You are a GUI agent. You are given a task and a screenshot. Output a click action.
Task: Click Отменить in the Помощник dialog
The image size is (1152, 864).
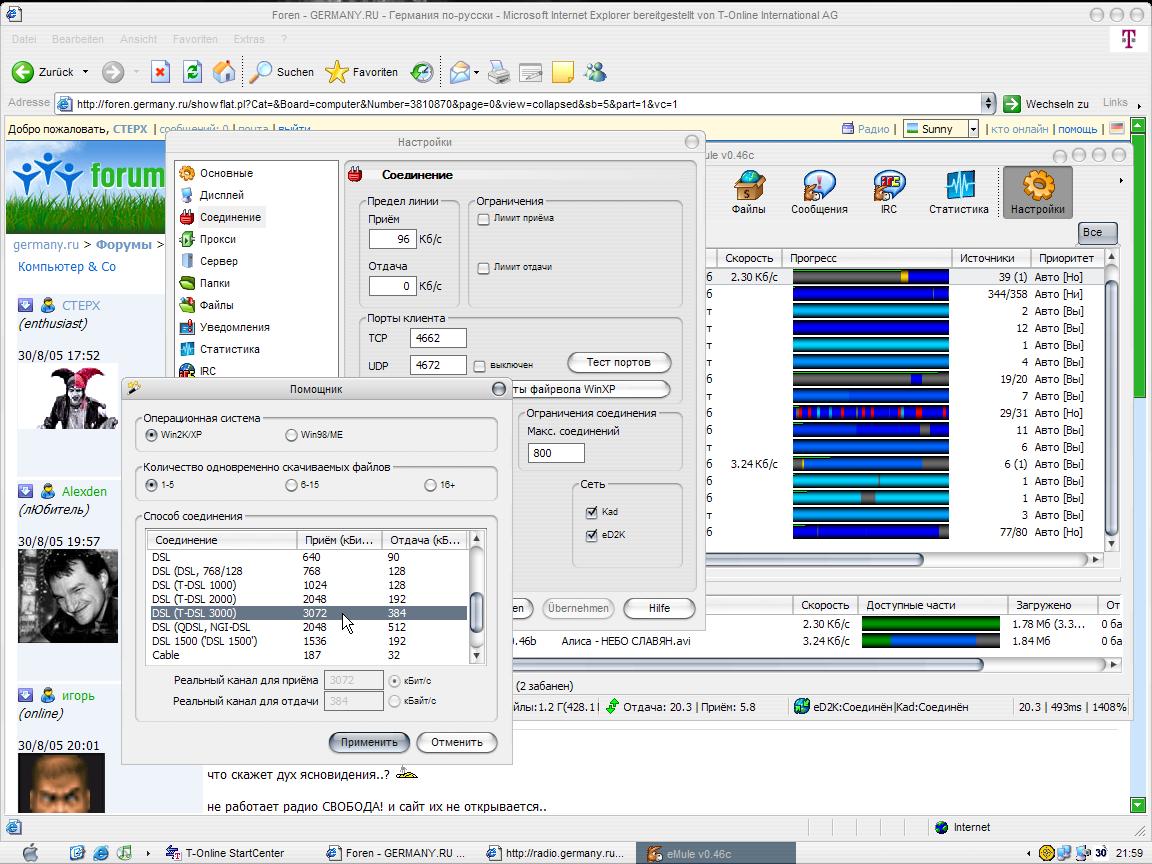[456, 742]
